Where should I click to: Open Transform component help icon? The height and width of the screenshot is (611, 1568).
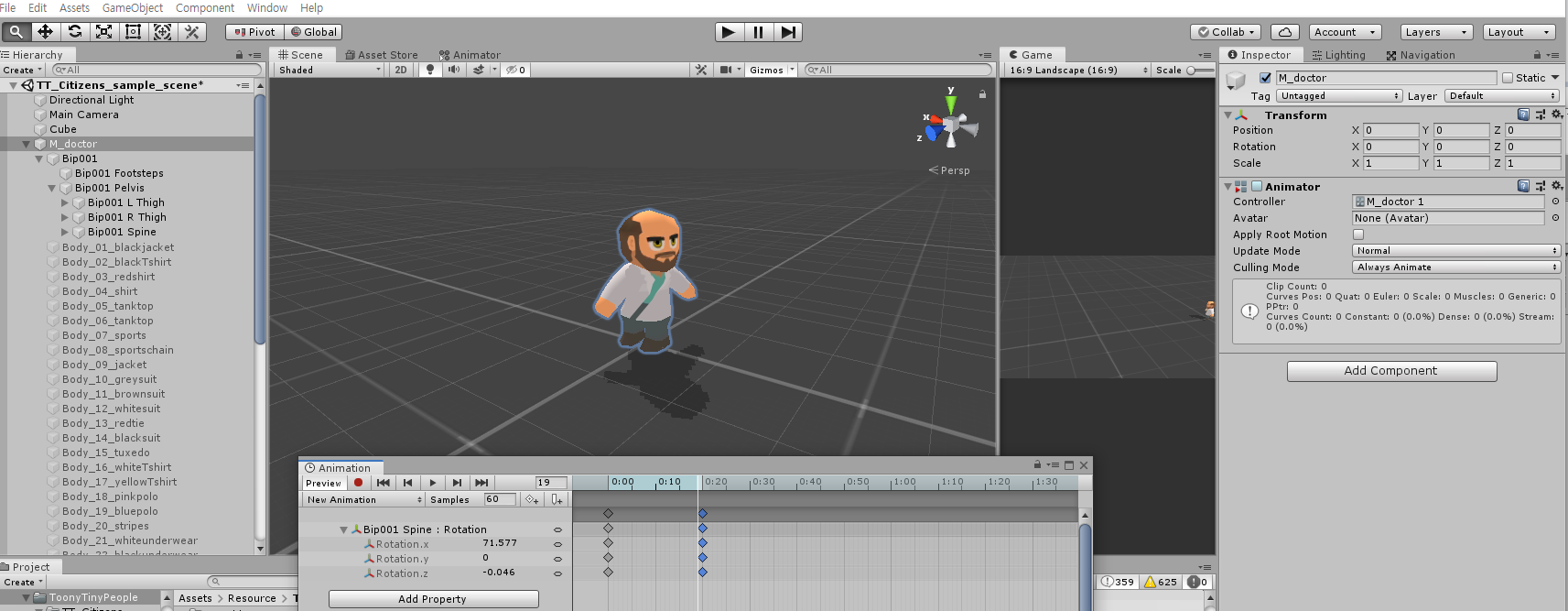(x=1523, y=115)
